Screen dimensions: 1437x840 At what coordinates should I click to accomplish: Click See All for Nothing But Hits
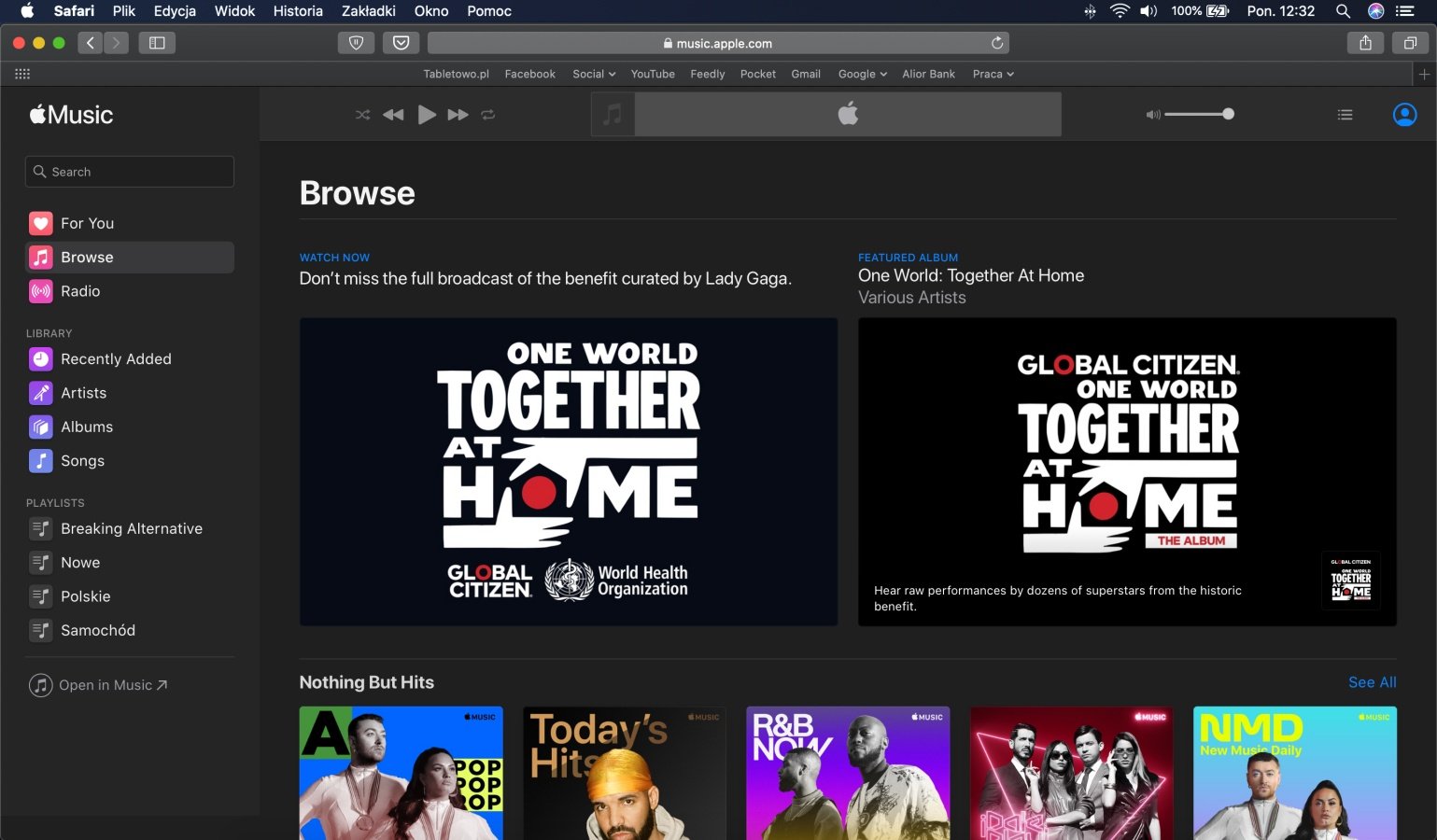(x=1372, y=682)
